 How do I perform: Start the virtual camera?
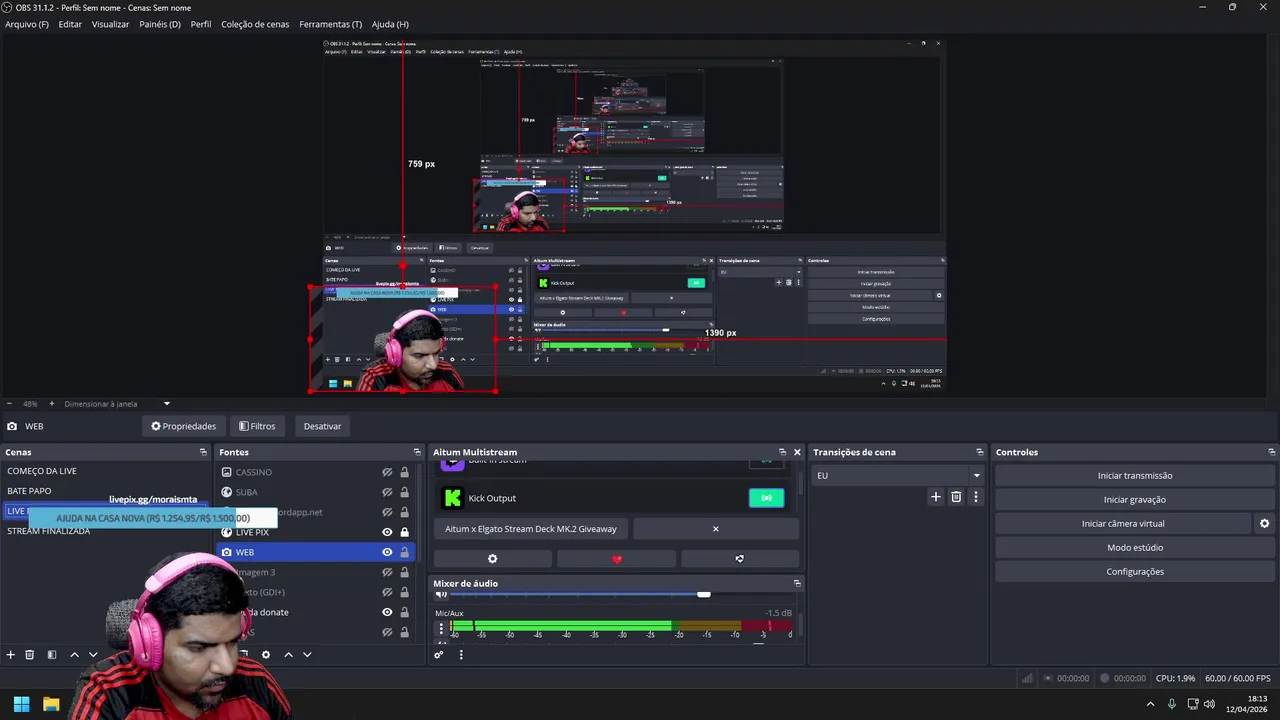[x=1123, y=524]
